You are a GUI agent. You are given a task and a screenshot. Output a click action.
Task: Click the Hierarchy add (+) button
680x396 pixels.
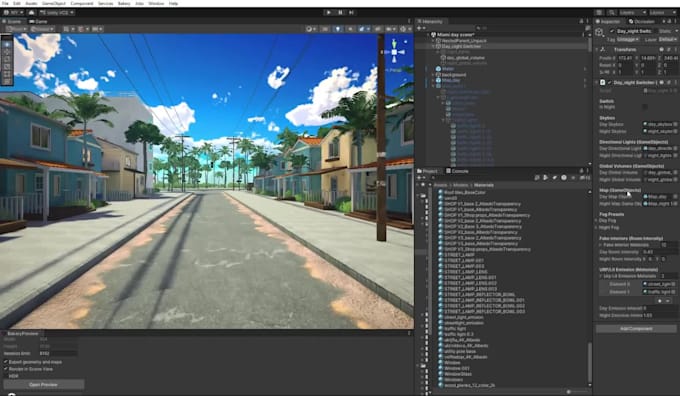point(420,28)
